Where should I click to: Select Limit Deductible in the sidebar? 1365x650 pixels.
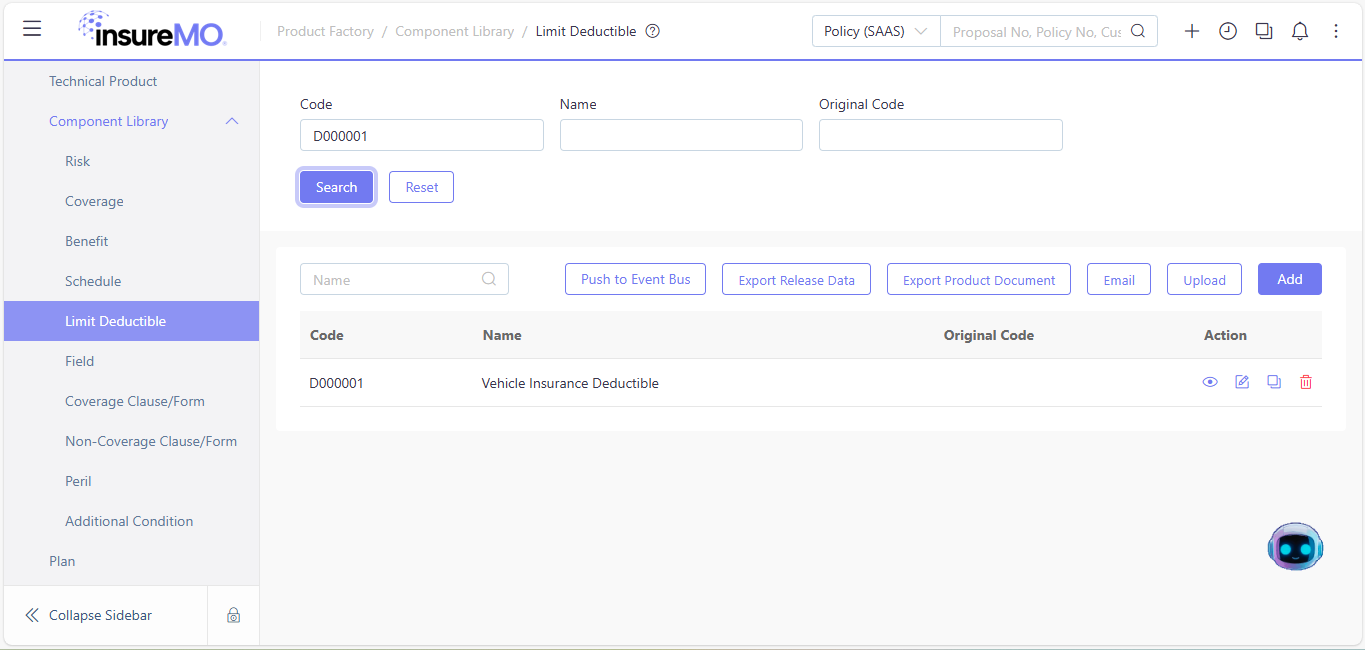coord(131,321)
